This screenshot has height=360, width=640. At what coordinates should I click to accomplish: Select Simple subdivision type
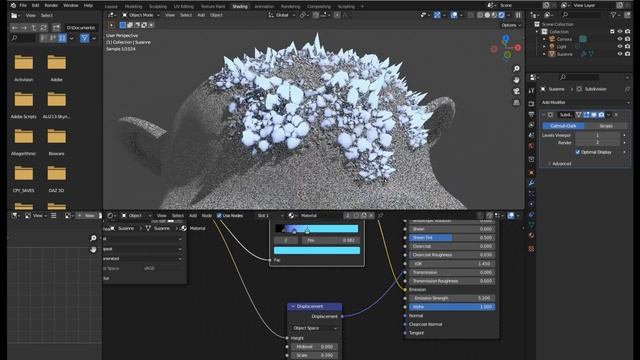coord(606,126)
